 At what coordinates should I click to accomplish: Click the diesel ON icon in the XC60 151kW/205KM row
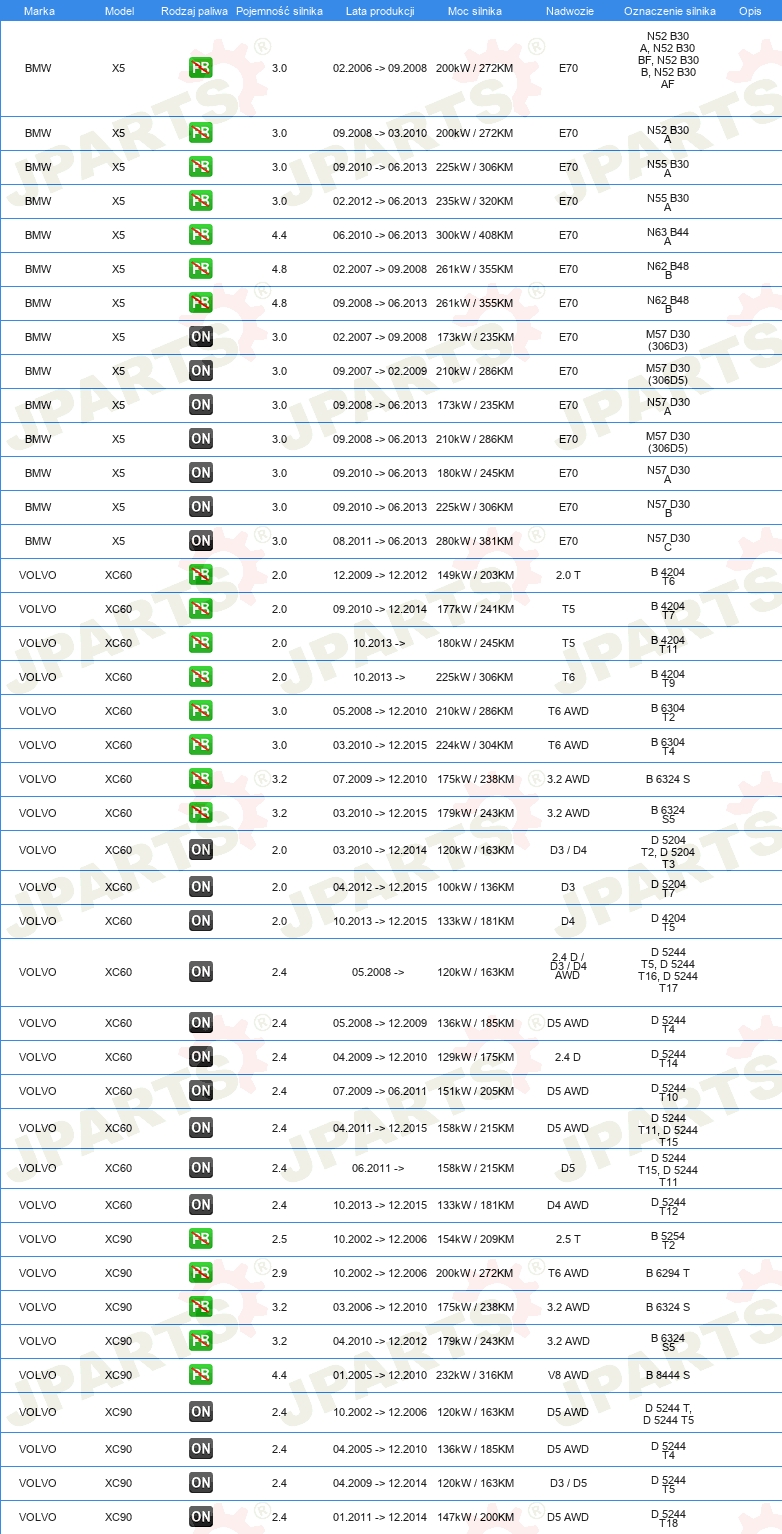pyautogui.click(x=201, y=1091)
